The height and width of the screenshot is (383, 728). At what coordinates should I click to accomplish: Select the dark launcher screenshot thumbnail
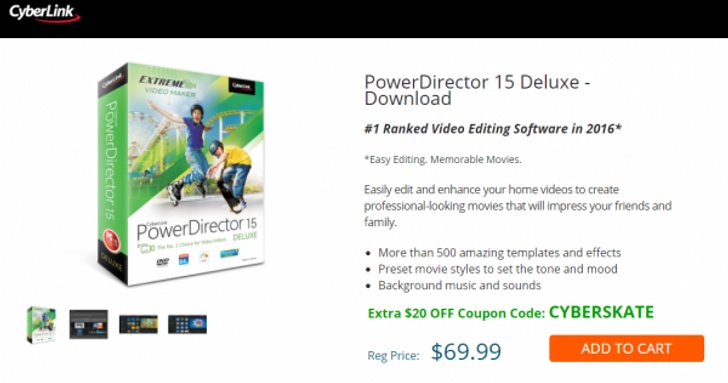click(89, 325)
